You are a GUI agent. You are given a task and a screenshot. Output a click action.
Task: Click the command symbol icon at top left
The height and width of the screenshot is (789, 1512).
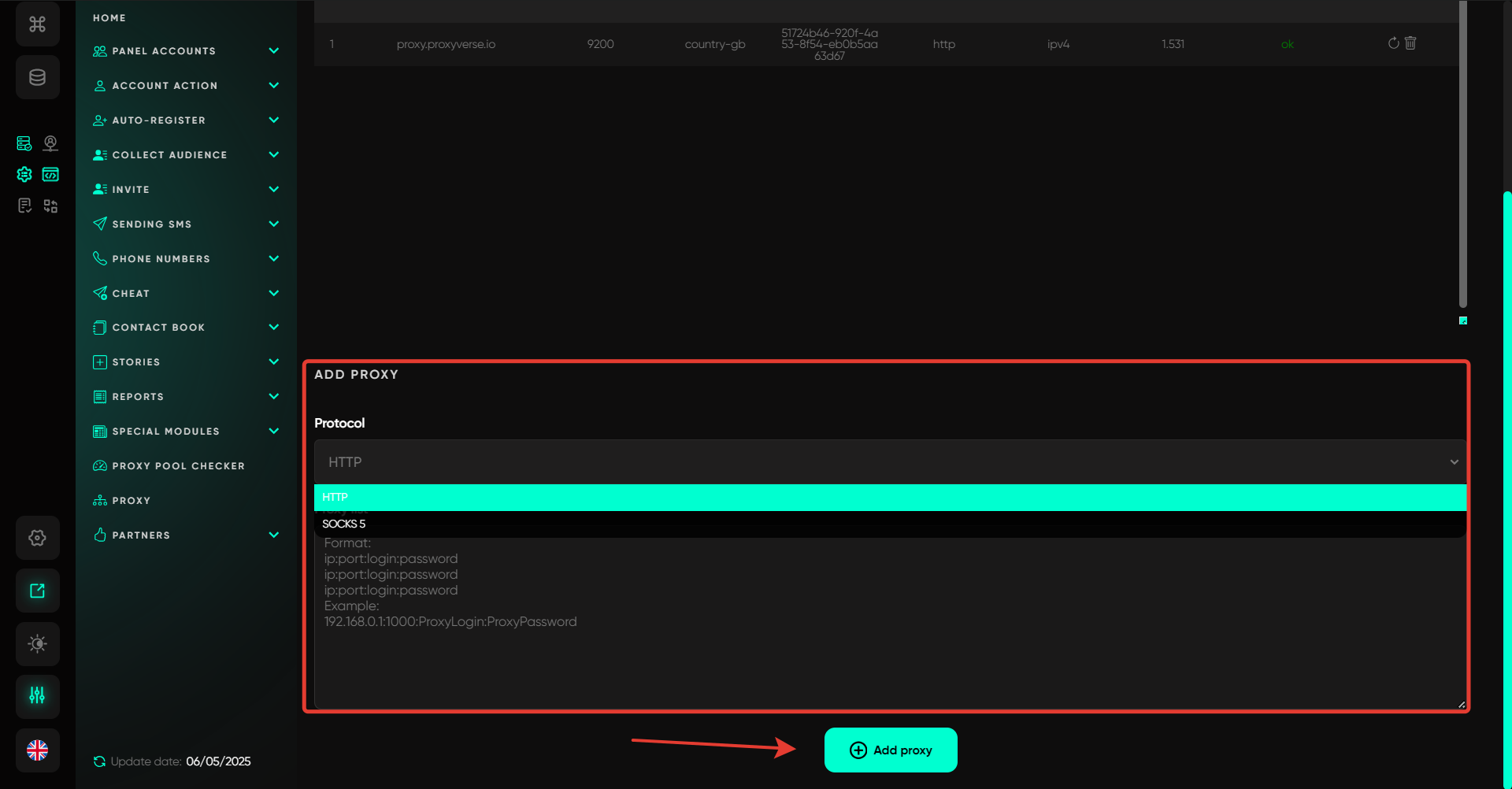(x=37, y=24)
